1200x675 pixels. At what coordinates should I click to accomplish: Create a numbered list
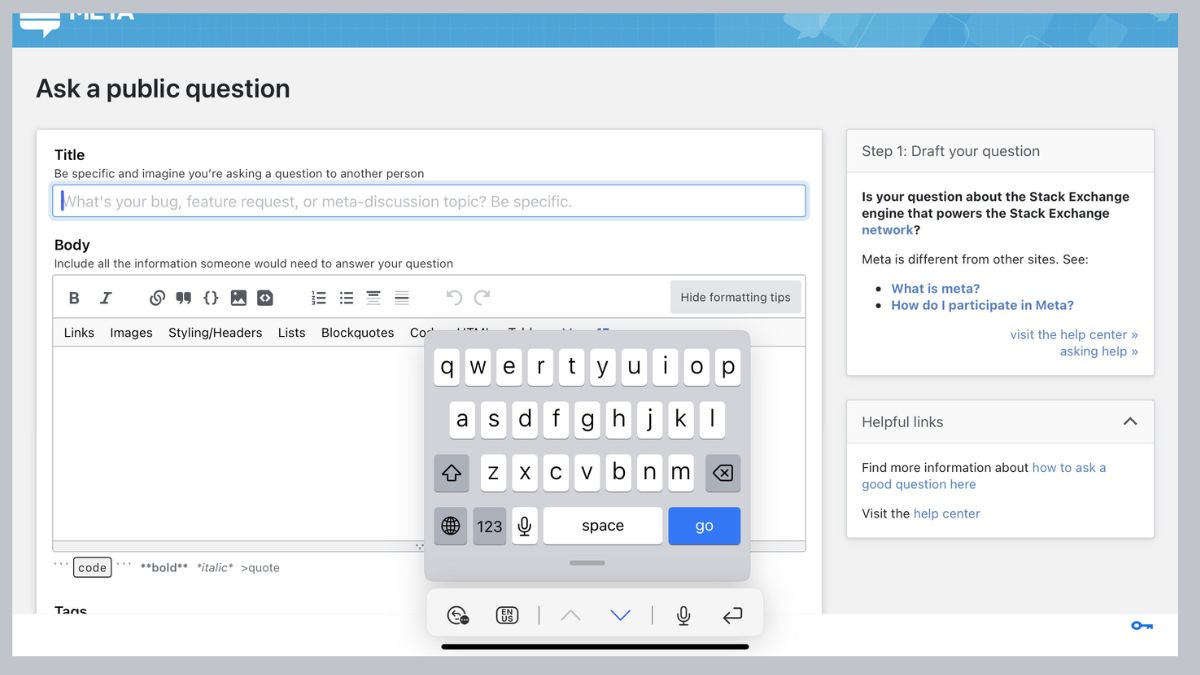319,298
